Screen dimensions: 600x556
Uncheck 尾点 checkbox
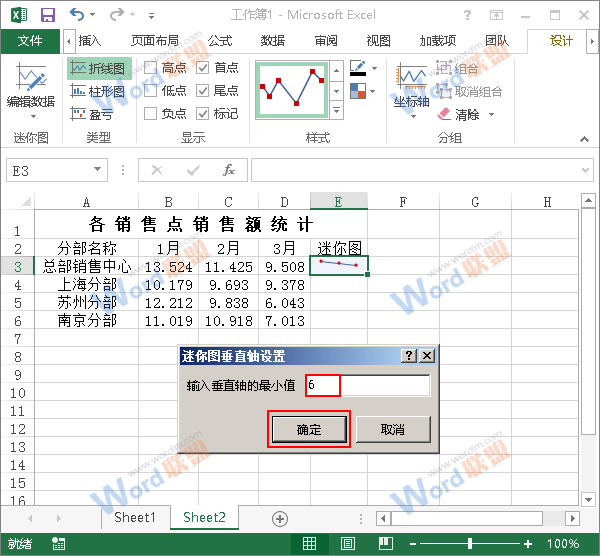pyautogui.click(x=202, y=91)
